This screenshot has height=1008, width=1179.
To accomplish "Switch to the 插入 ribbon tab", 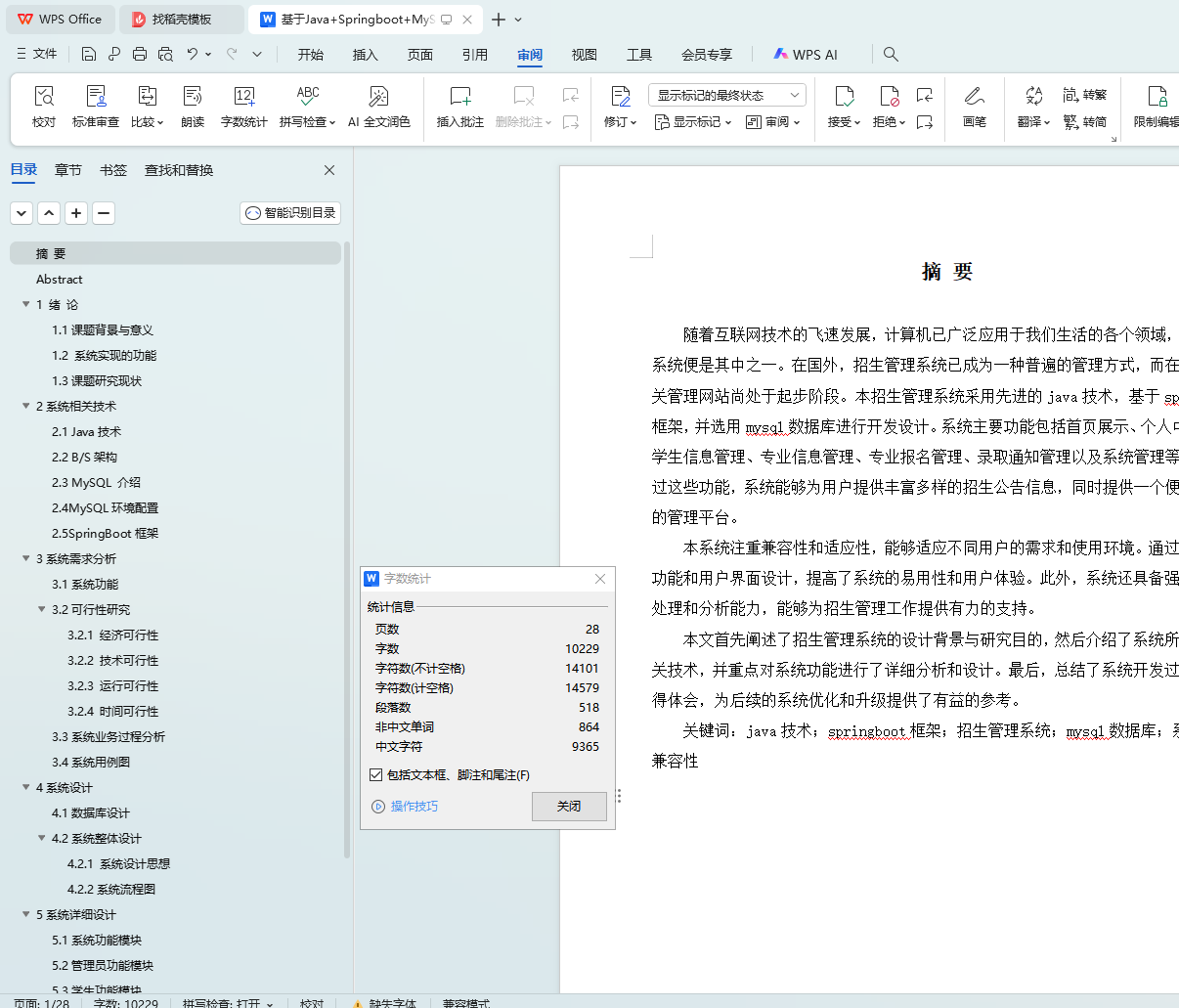I will [x=366, y=55].
